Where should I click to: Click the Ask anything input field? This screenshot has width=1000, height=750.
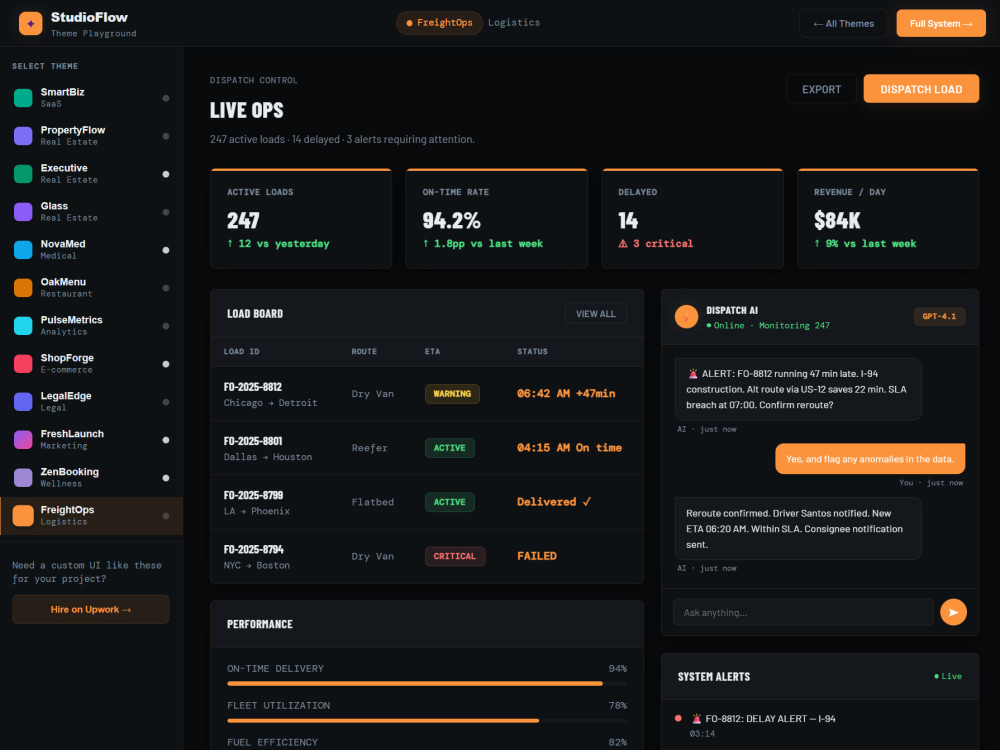tap(803, 612)
